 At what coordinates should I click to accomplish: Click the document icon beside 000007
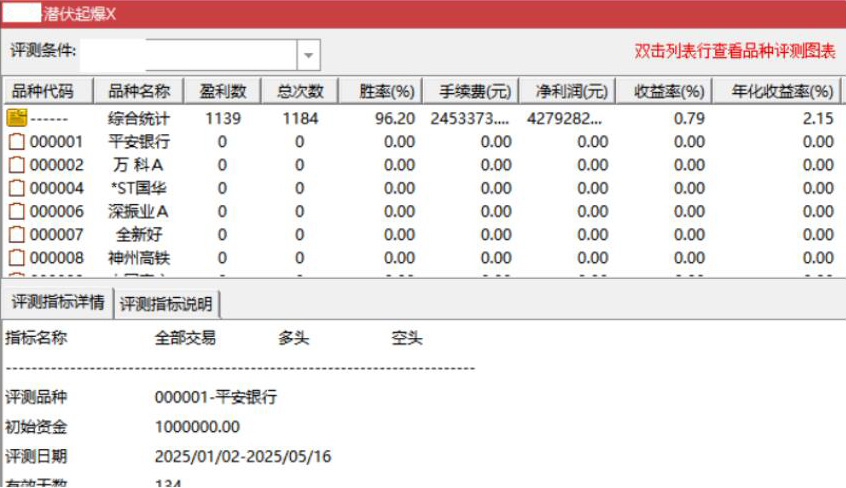(17, 234)
